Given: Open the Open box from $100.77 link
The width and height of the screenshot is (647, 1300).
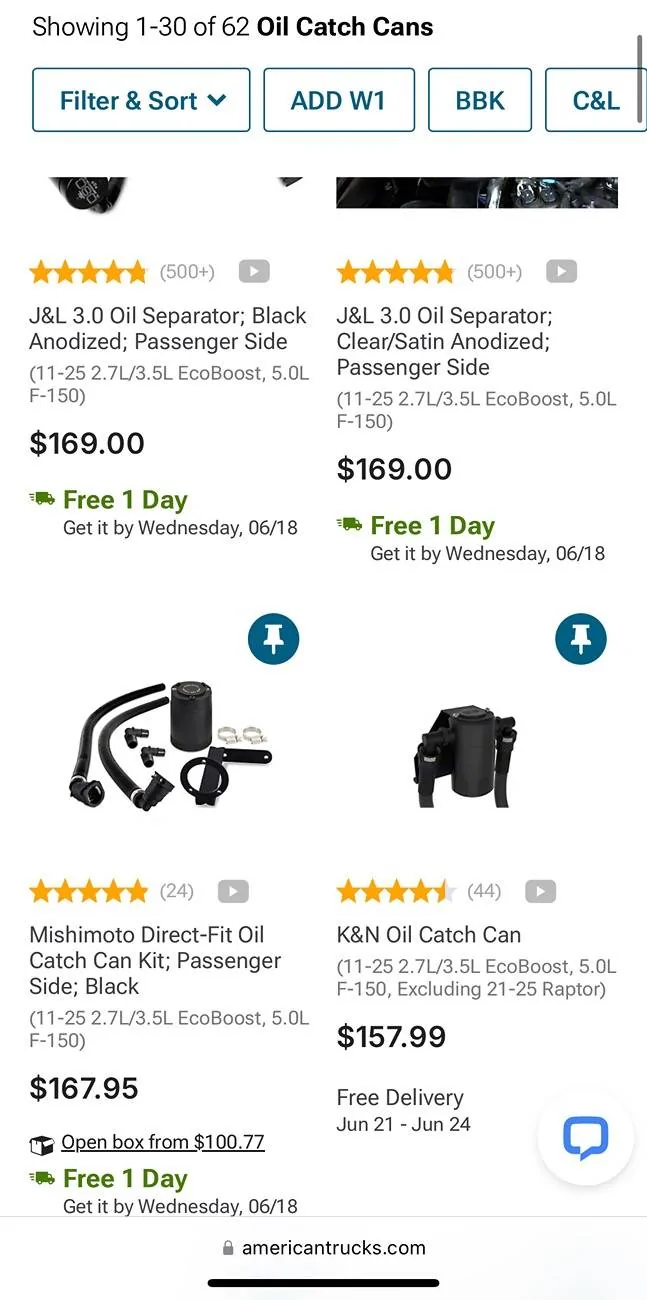Looking at the screenshot, I should coord(162,1142).
